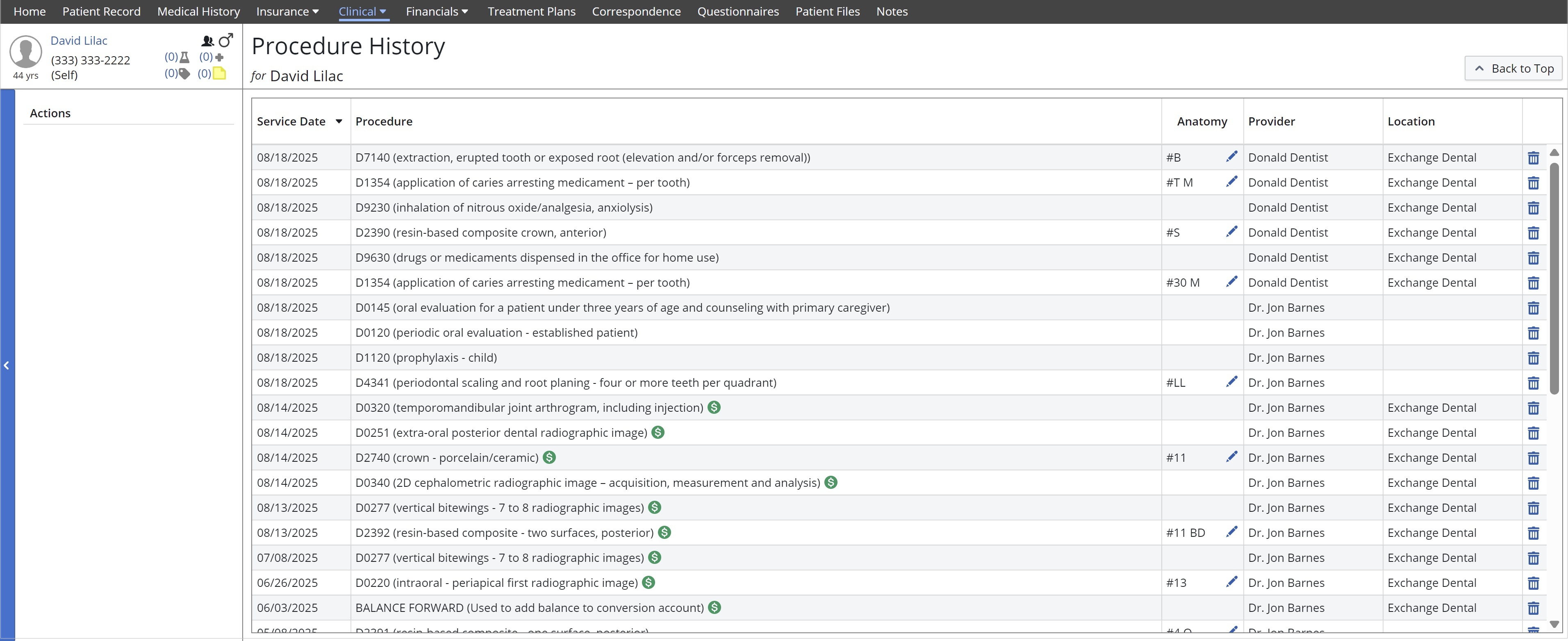Click the dollar icon on D0320 arthrogram
The height and width of the screenshot is (641, 1568).
coord(714,407)
